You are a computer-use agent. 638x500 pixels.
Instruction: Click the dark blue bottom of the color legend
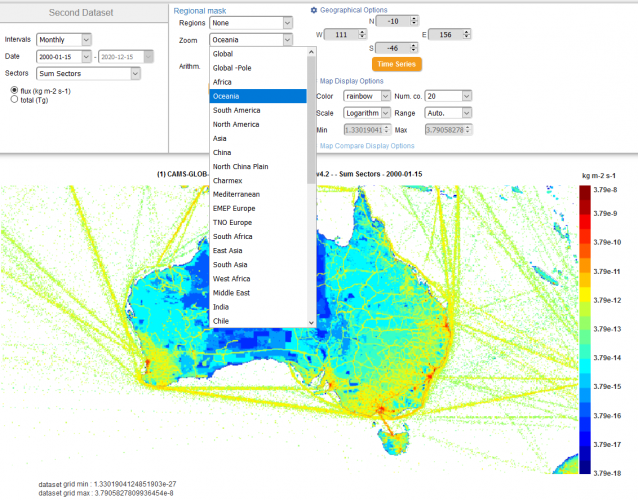[x=585, y=467]
